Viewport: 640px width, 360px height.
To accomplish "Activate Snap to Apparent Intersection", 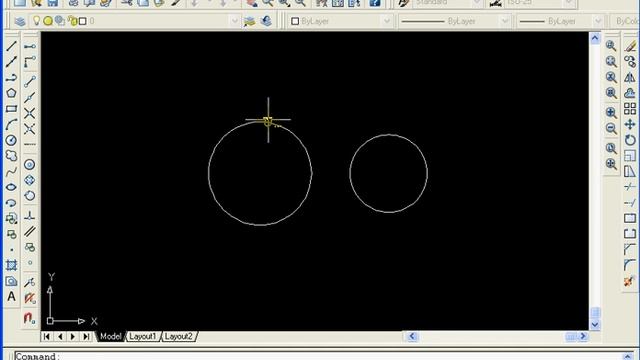I will click(x=29, y=129).
